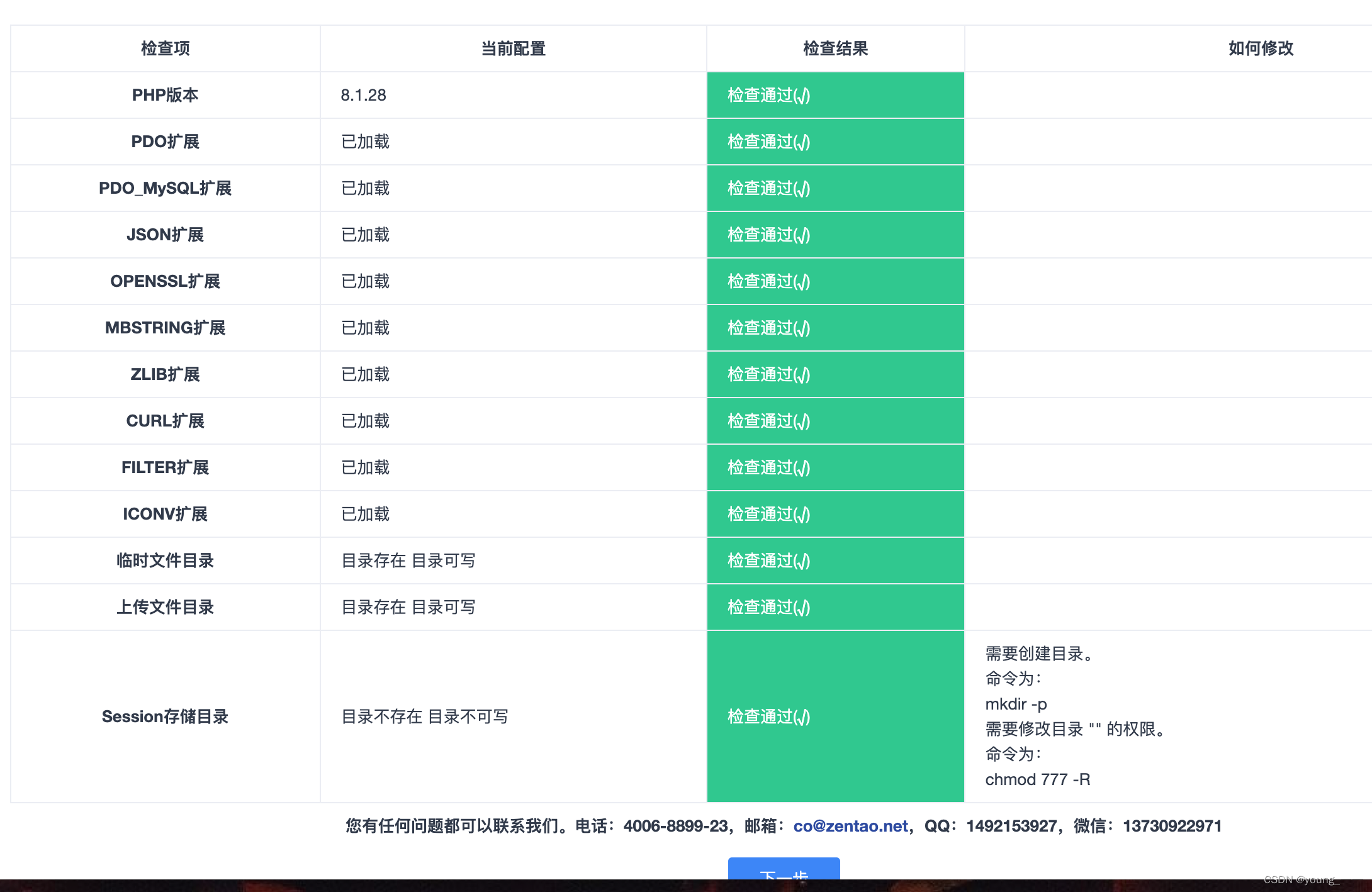
Task: Click 目录存在 目录可写 in 临时文件目录 row
Action: (x=408, y=560)
